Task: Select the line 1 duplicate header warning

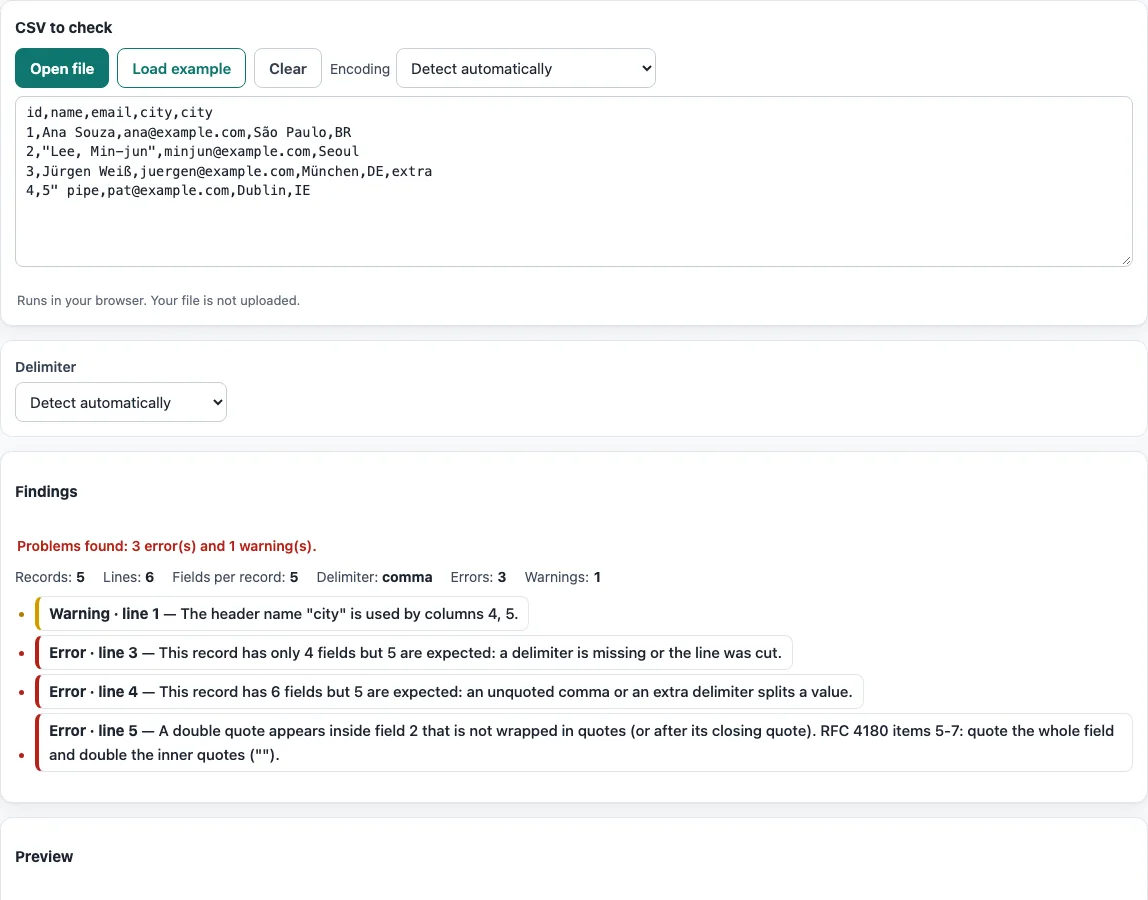Action: click(x=282, y=614)
